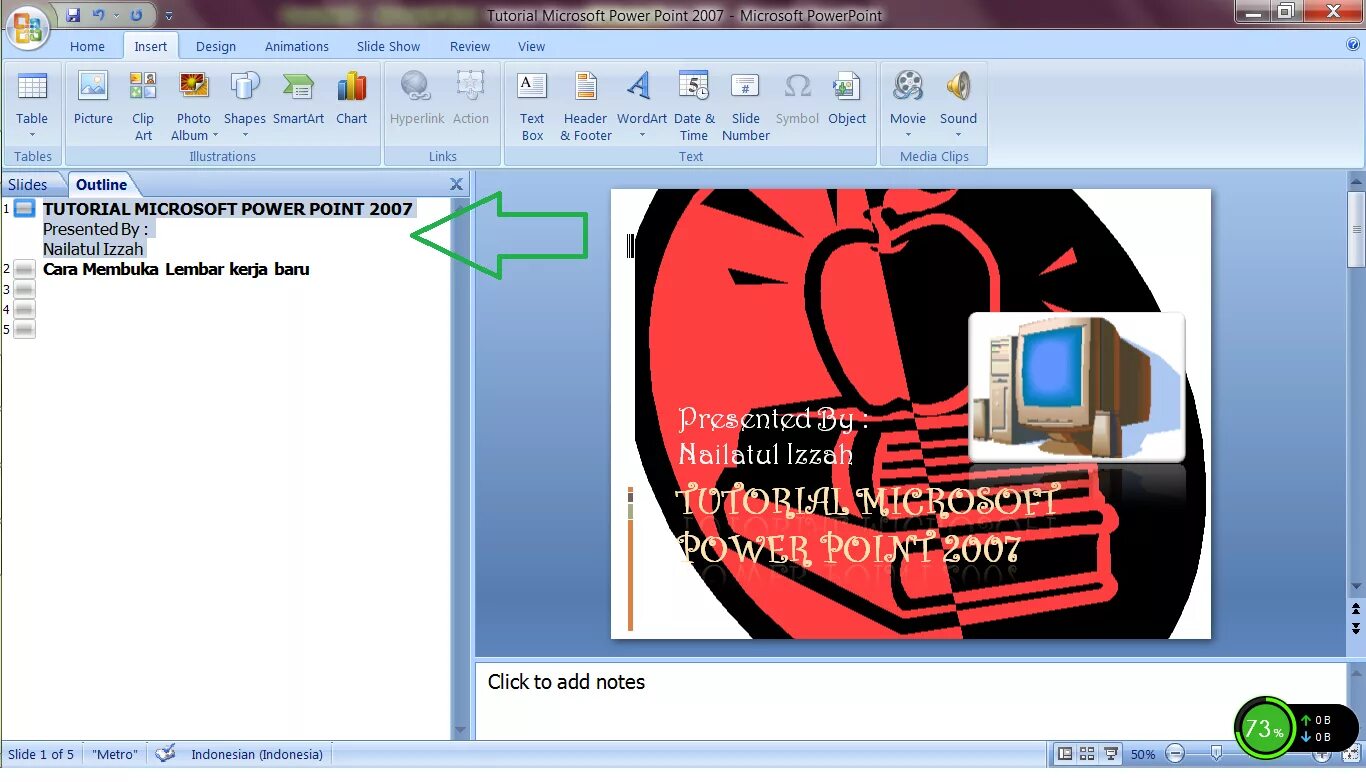Go to the Animations tab
Viewport: 1366px width, 782px height.
[297, 47]
